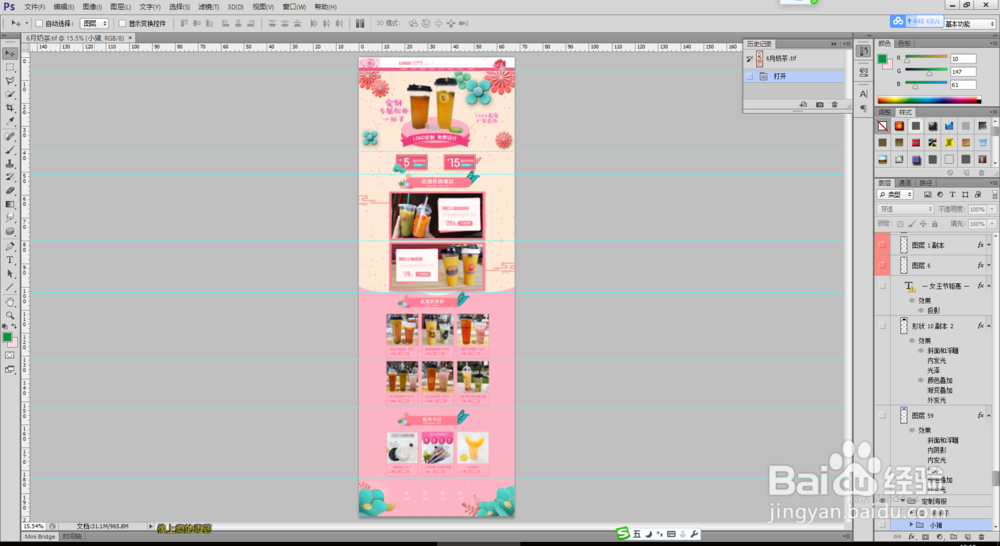This screenshot has width=1000, height=546.
Task: Click the R channel color slider
Action: tap(927, 58)
